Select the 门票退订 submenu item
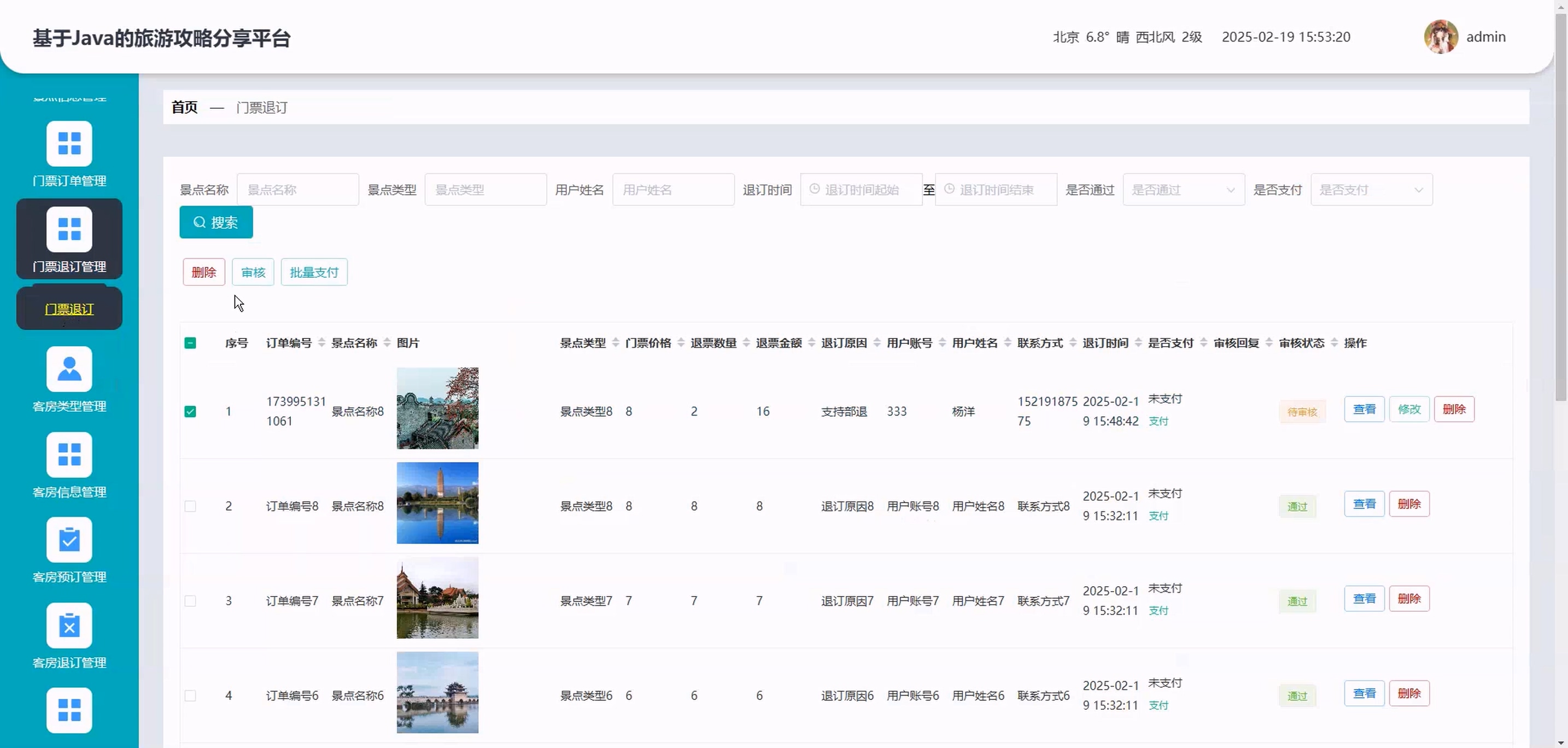 point(69,309)
